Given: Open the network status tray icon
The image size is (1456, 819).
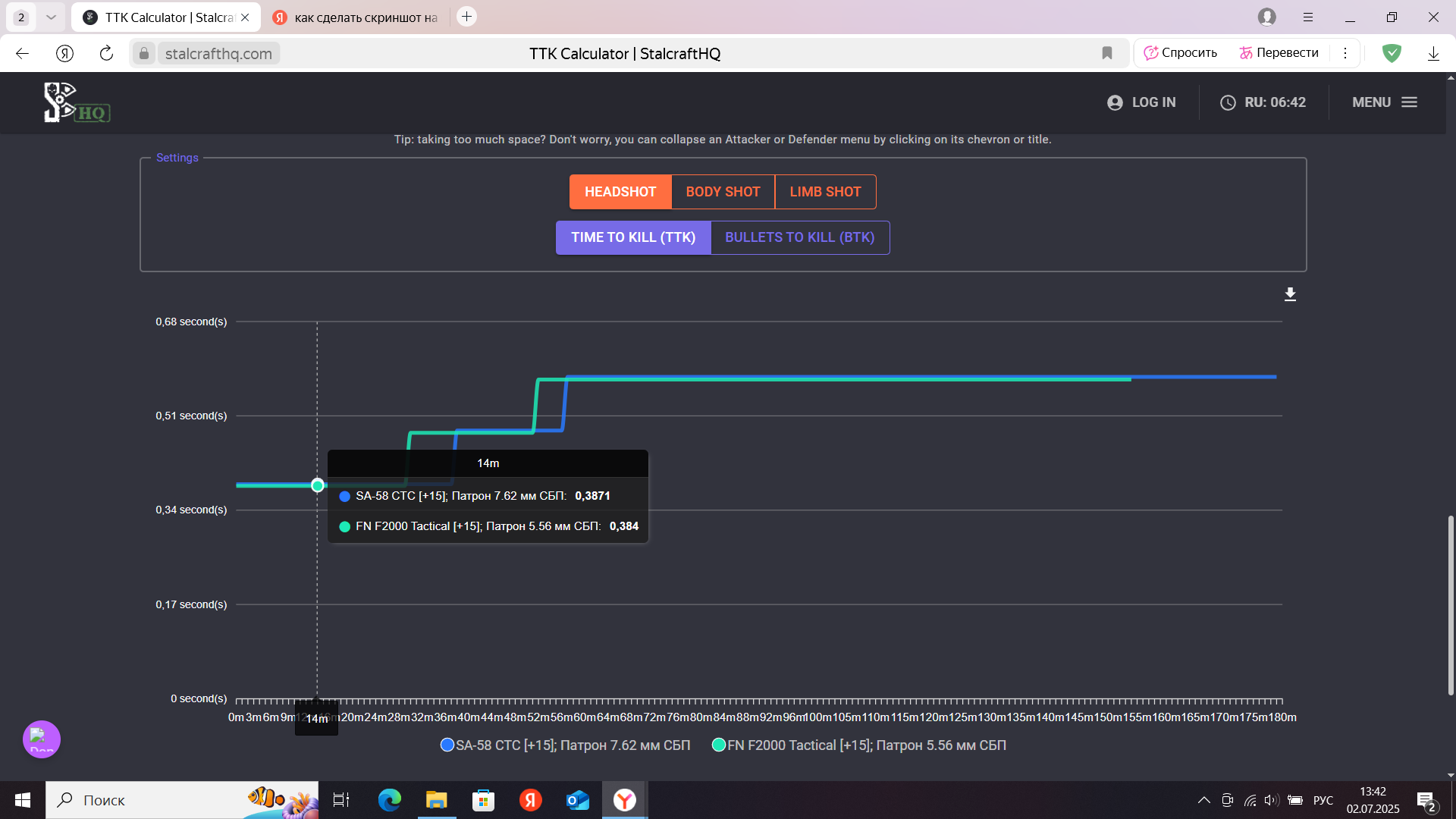Looking at the screenshot, I should pyautogui.click(x=1250, y=800).
